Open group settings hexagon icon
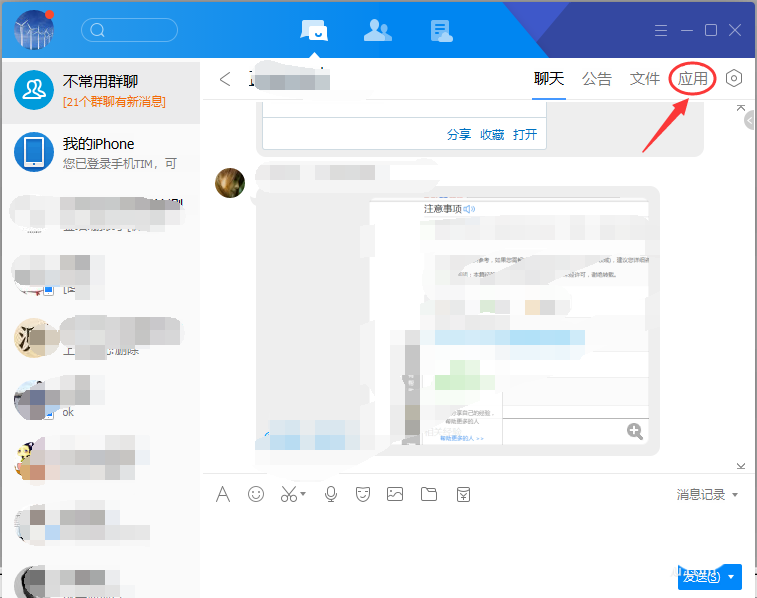Viewport: 757px width, 598px height. (734, 78)
